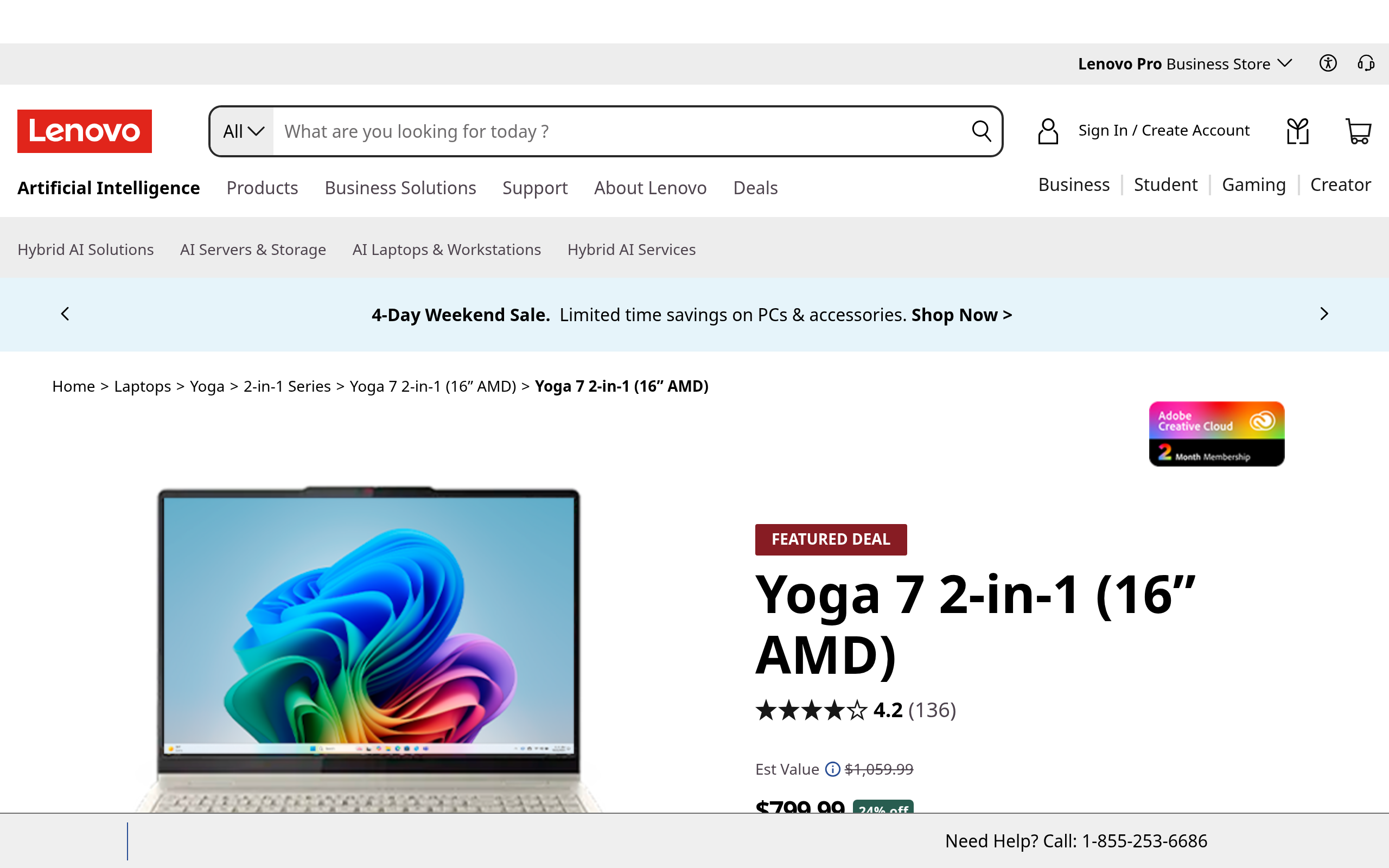The width and height of the screenshot is (1389, 868).
Task: Click the Est Value info icon
Action: coord(832,769)
